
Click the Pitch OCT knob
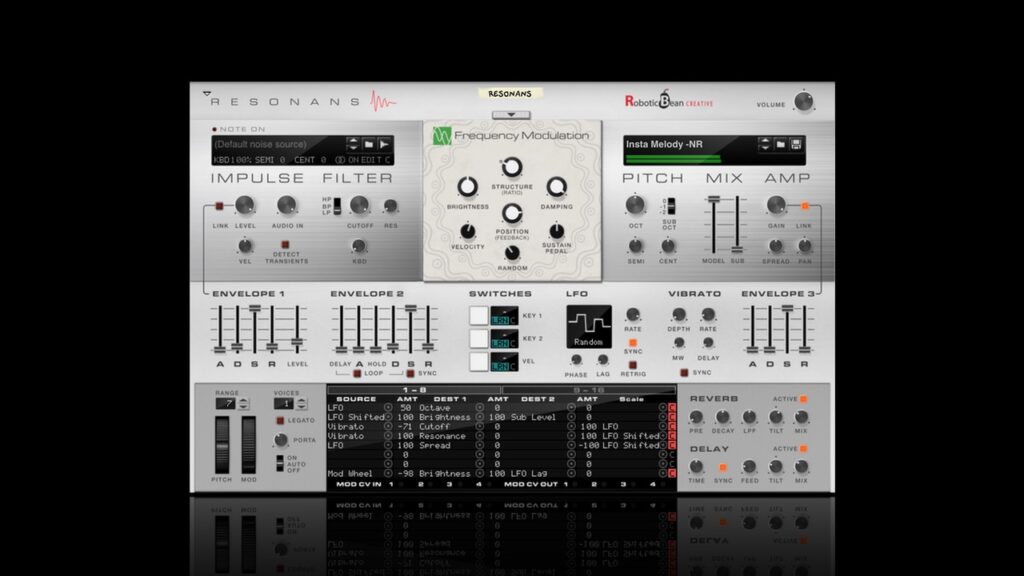pyautogui.click(x=635, y=205)
